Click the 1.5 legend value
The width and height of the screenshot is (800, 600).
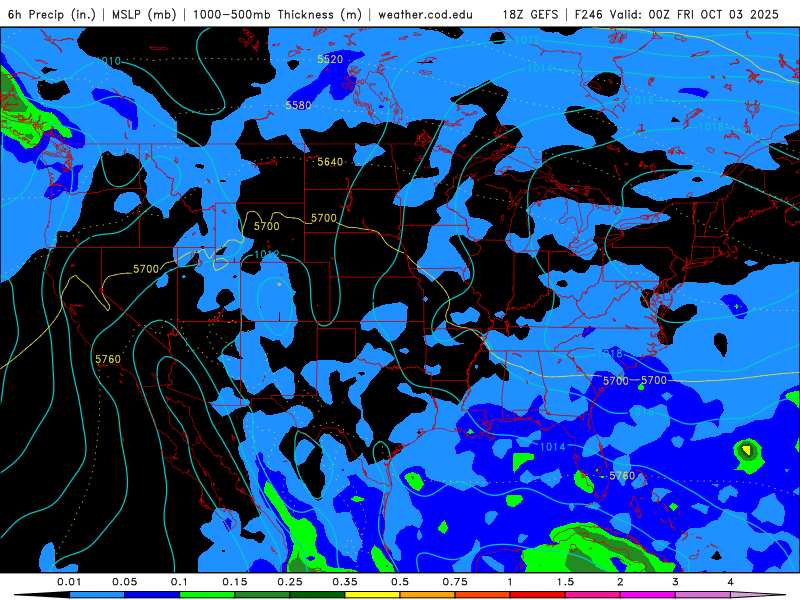coord(565,582)
